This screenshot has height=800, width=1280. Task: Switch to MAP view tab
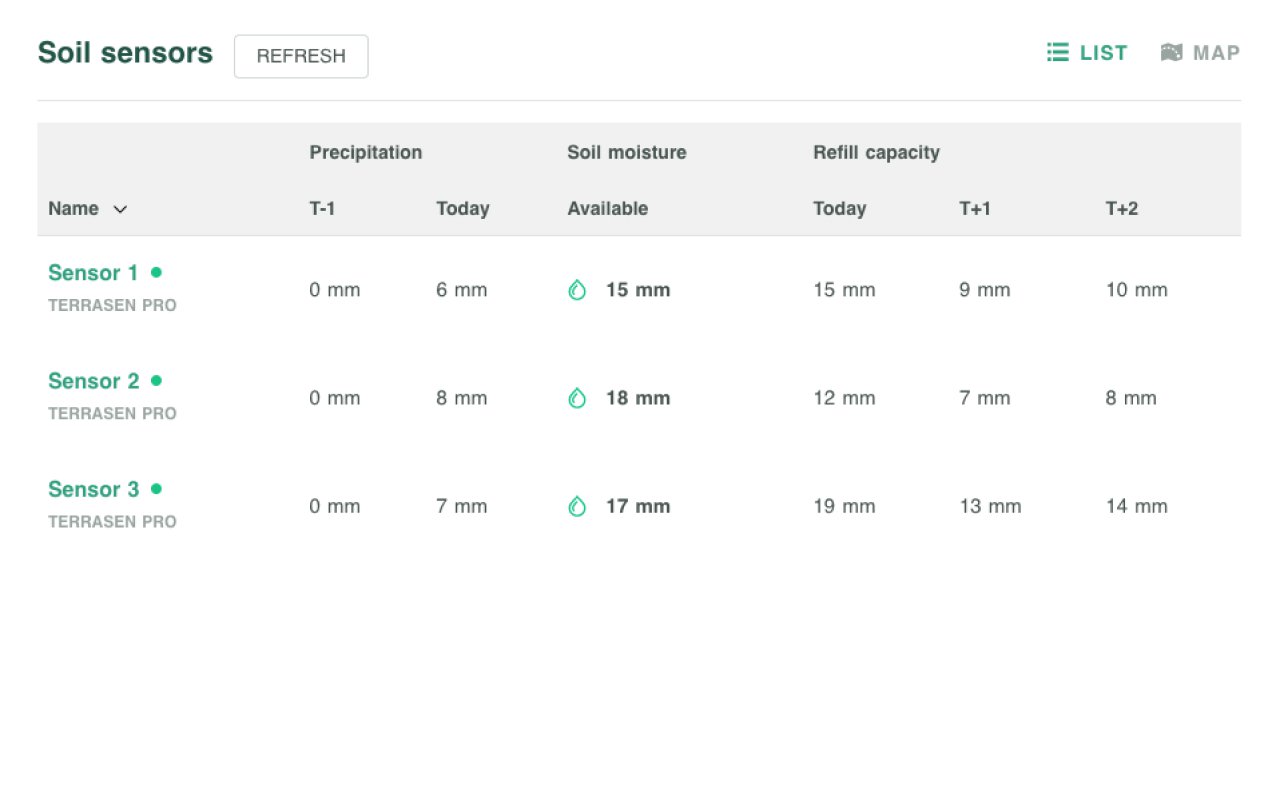point(1200,53)
